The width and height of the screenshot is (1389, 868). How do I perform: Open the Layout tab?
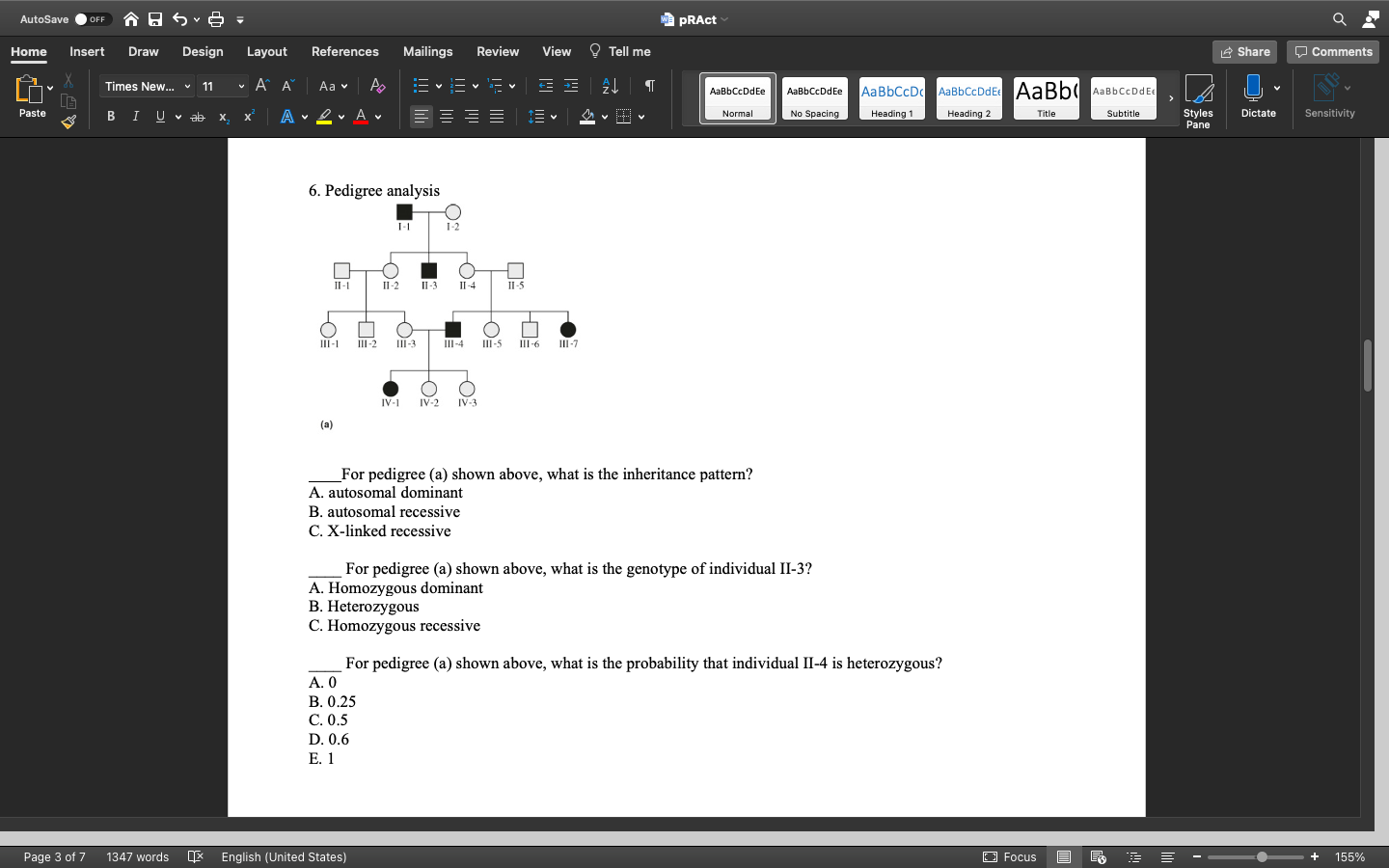(266, 51)
